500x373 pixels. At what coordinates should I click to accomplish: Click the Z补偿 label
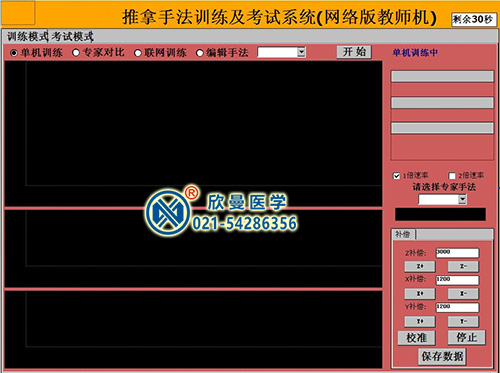(415, 253)
